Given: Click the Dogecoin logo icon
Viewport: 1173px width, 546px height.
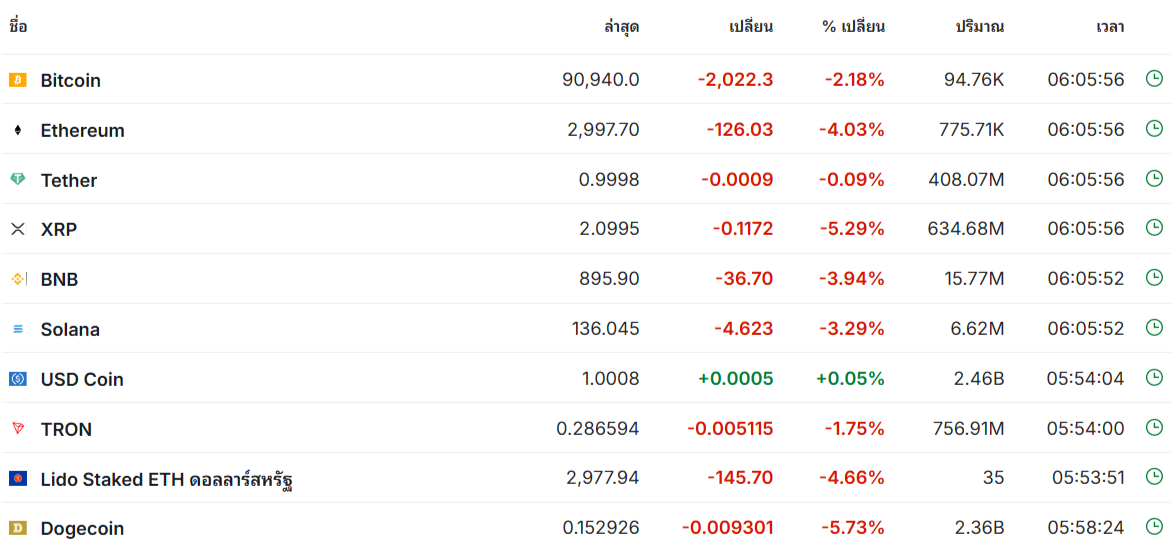Looking at the screenshot, I should [17, 528].
